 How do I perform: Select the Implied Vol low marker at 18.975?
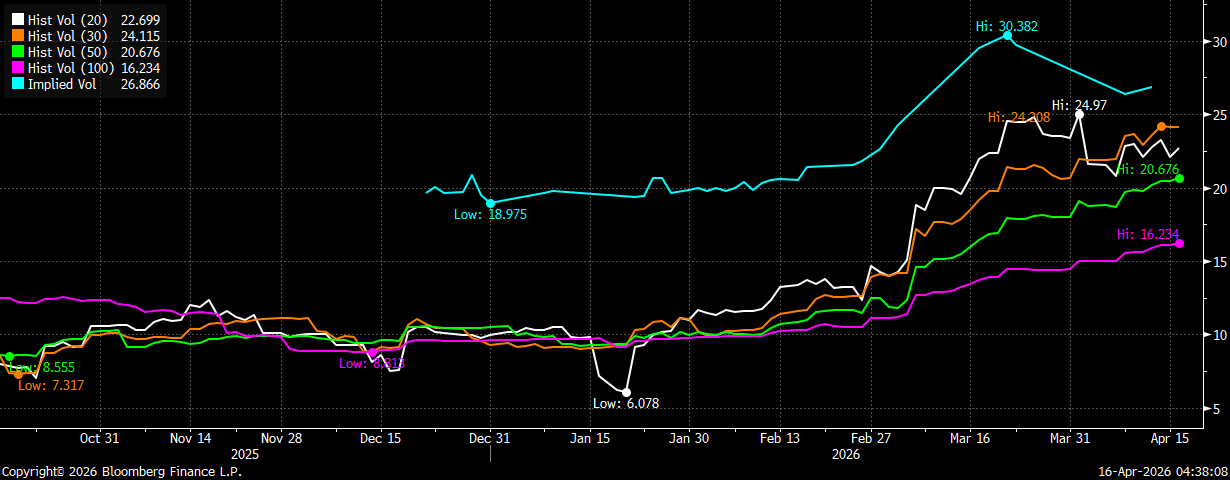tap(490, 203)
